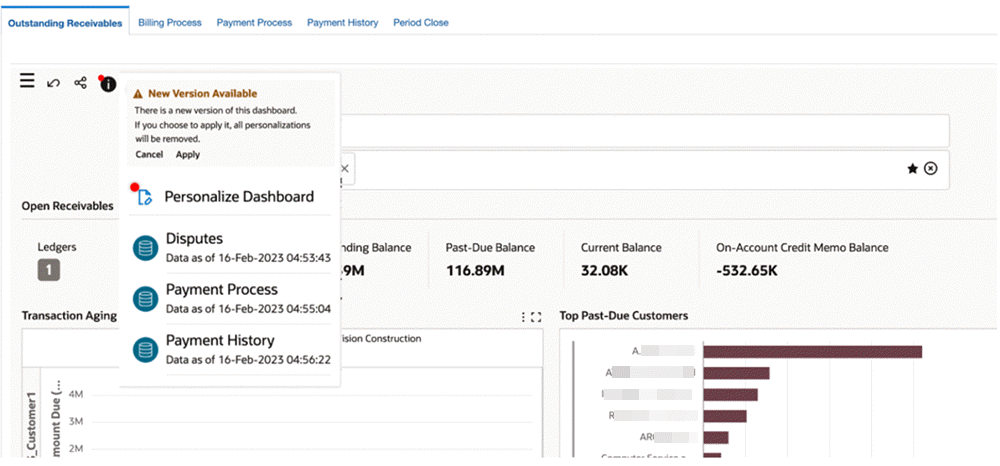Click 'Transaction Aging' chart title

point(69,316)
